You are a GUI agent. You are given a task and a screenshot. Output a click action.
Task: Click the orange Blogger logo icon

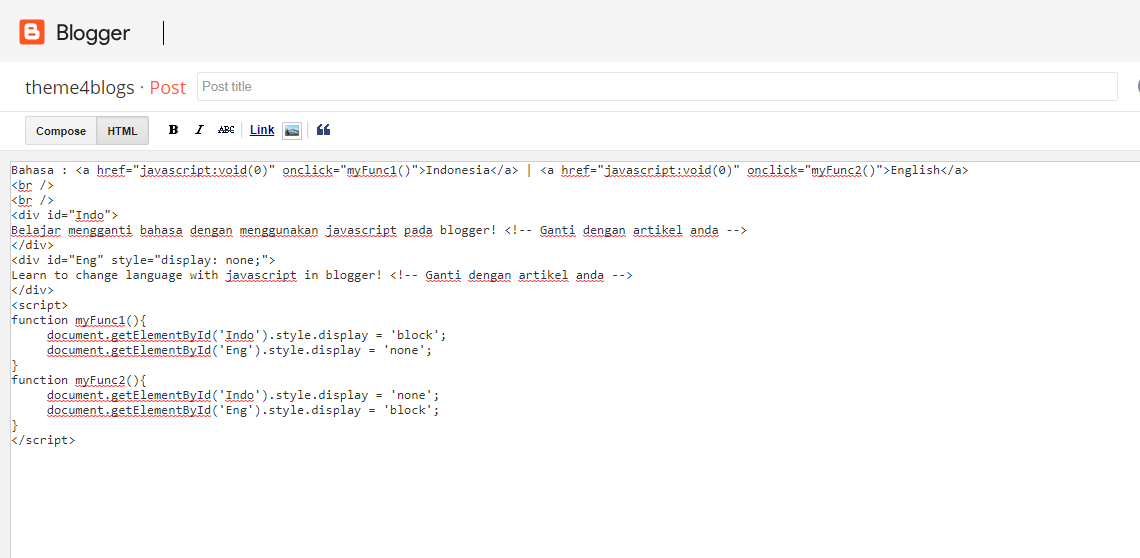point(32,32)
